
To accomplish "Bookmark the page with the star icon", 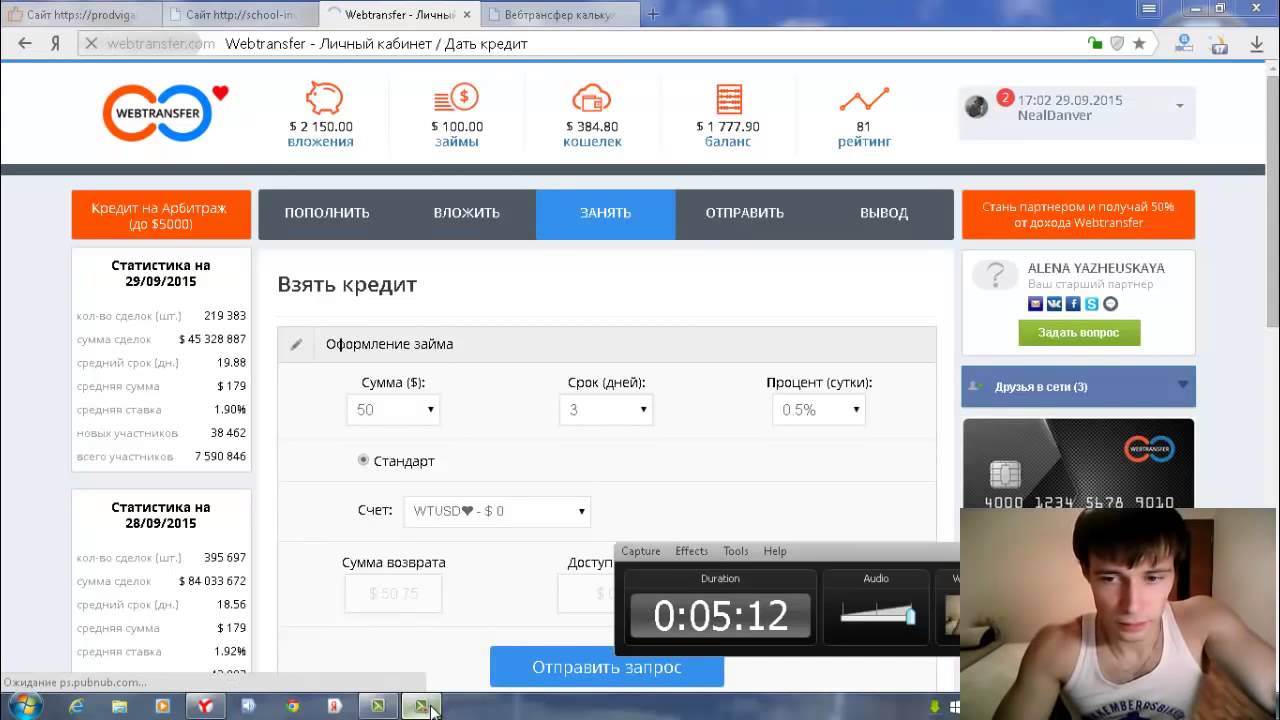I will click(1139, 43).
